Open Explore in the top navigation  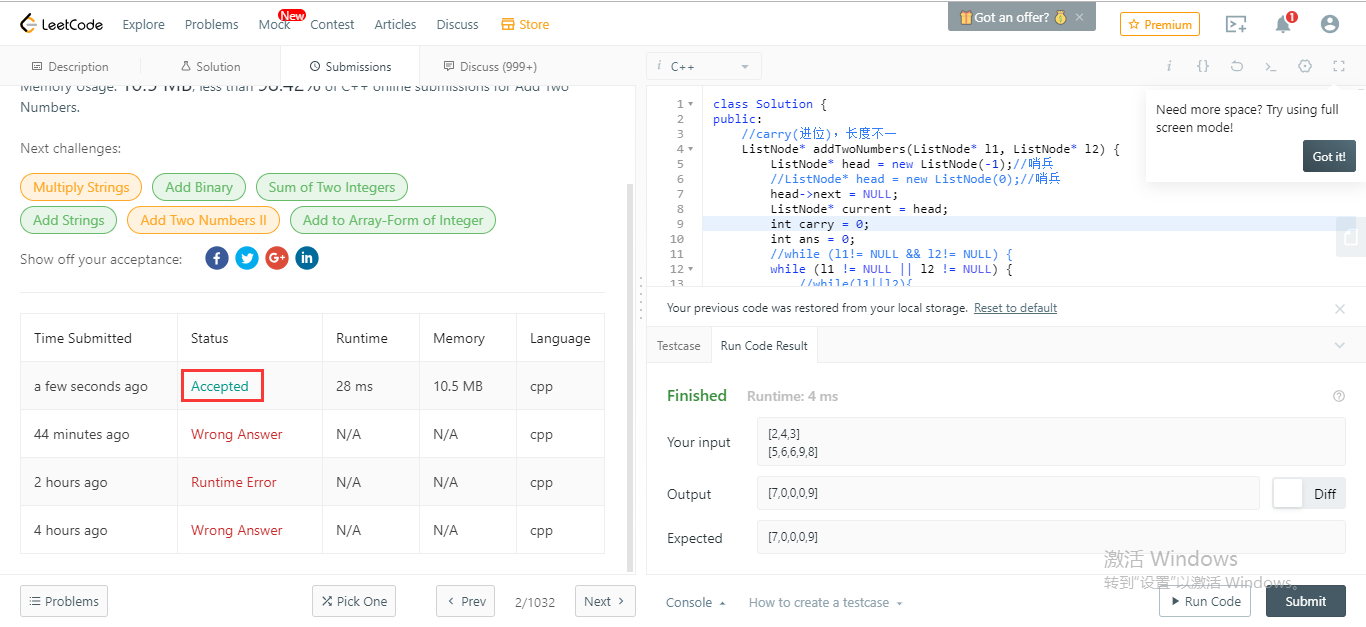tap(143, 24)
